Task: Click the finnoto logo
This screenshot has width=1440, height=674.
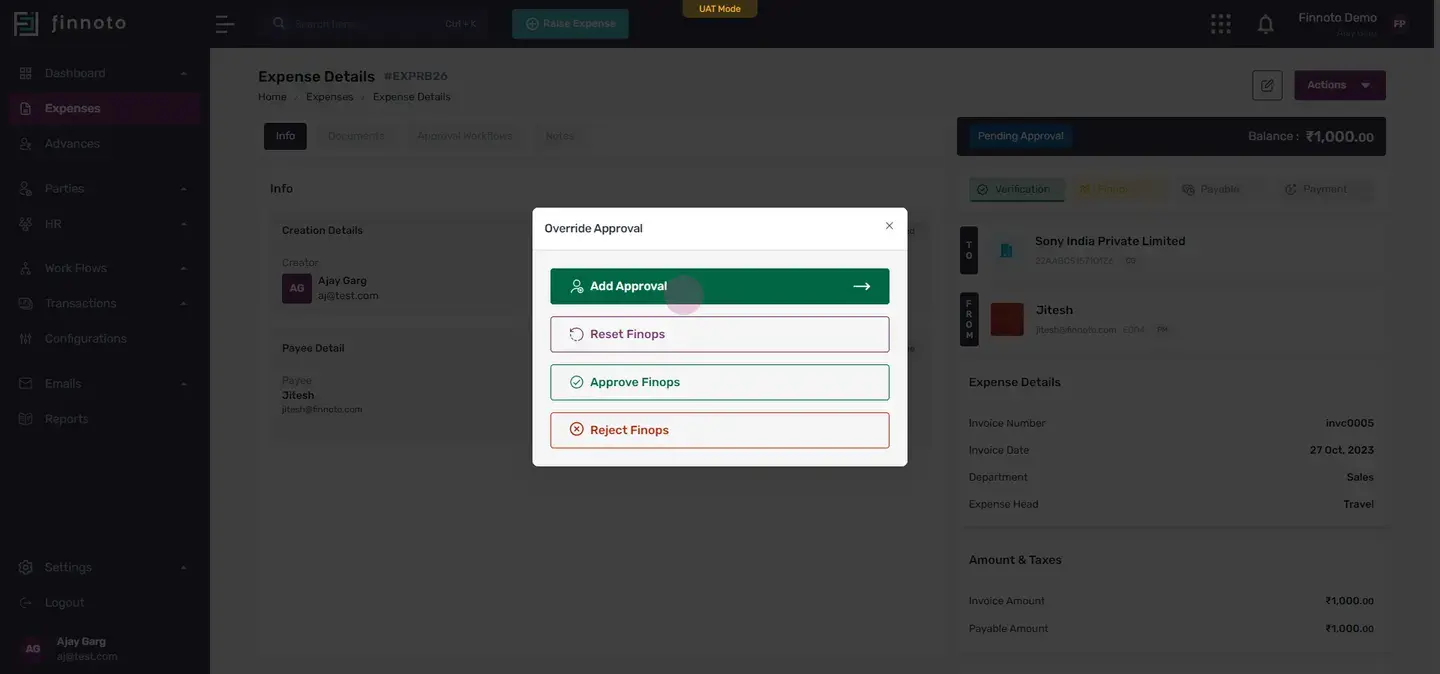Action: (70, 23)
